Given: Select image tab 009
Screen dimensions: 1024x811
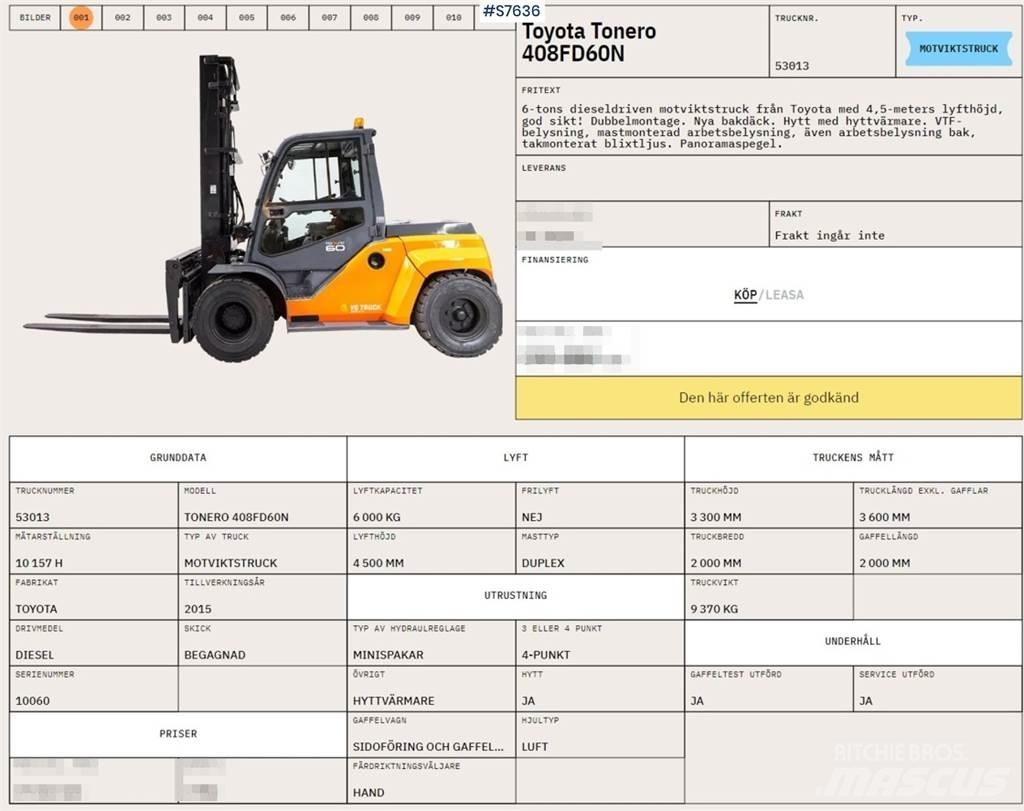Looking at the screenshot, I should pyautogui.click(x=412, y=18).
